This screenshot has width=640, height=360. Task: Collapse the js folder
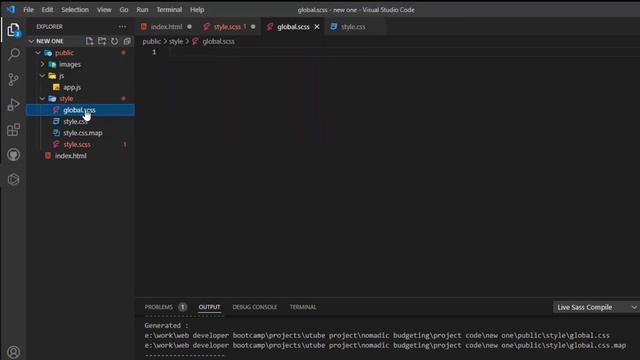(42, 76)
